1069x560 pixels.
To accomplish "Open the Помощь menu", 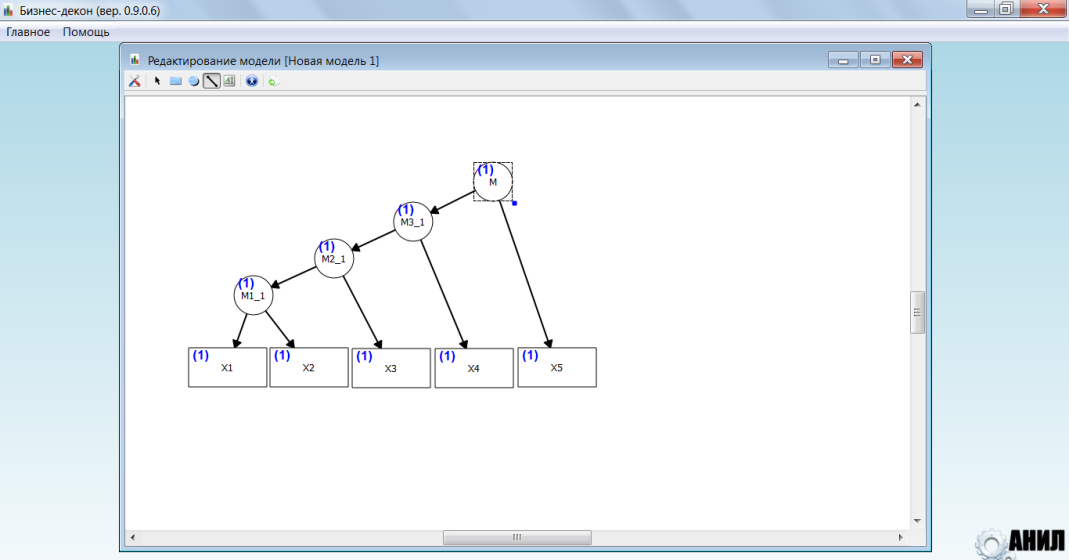I will coord(86,32).
